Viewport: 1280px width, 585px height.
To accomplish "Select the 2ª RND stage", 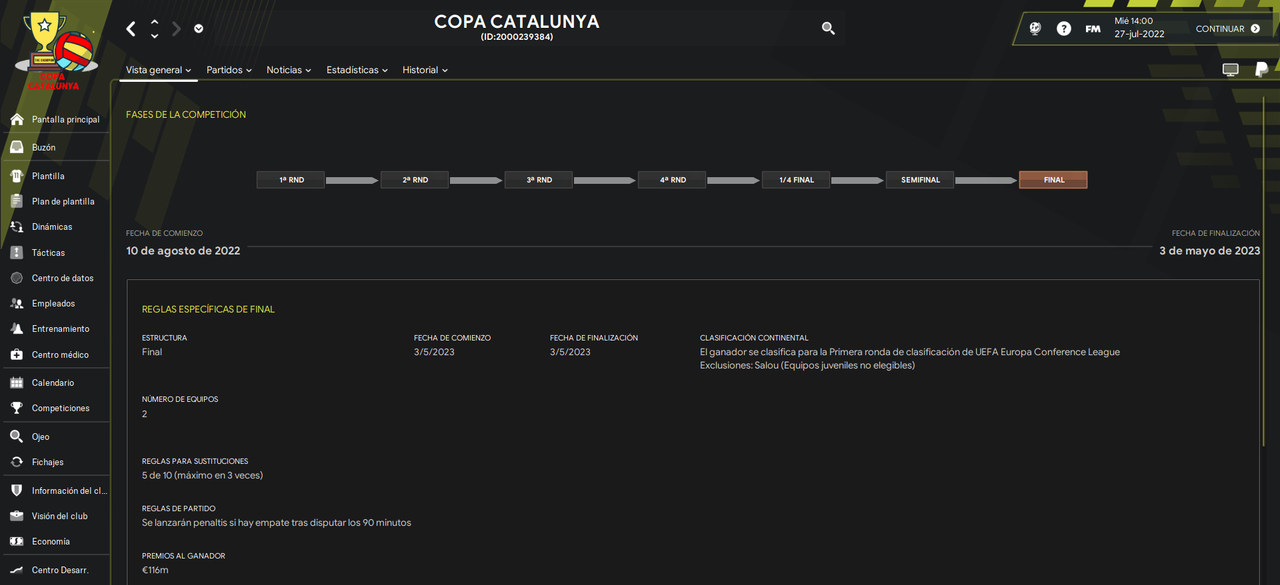I will 415,180.
